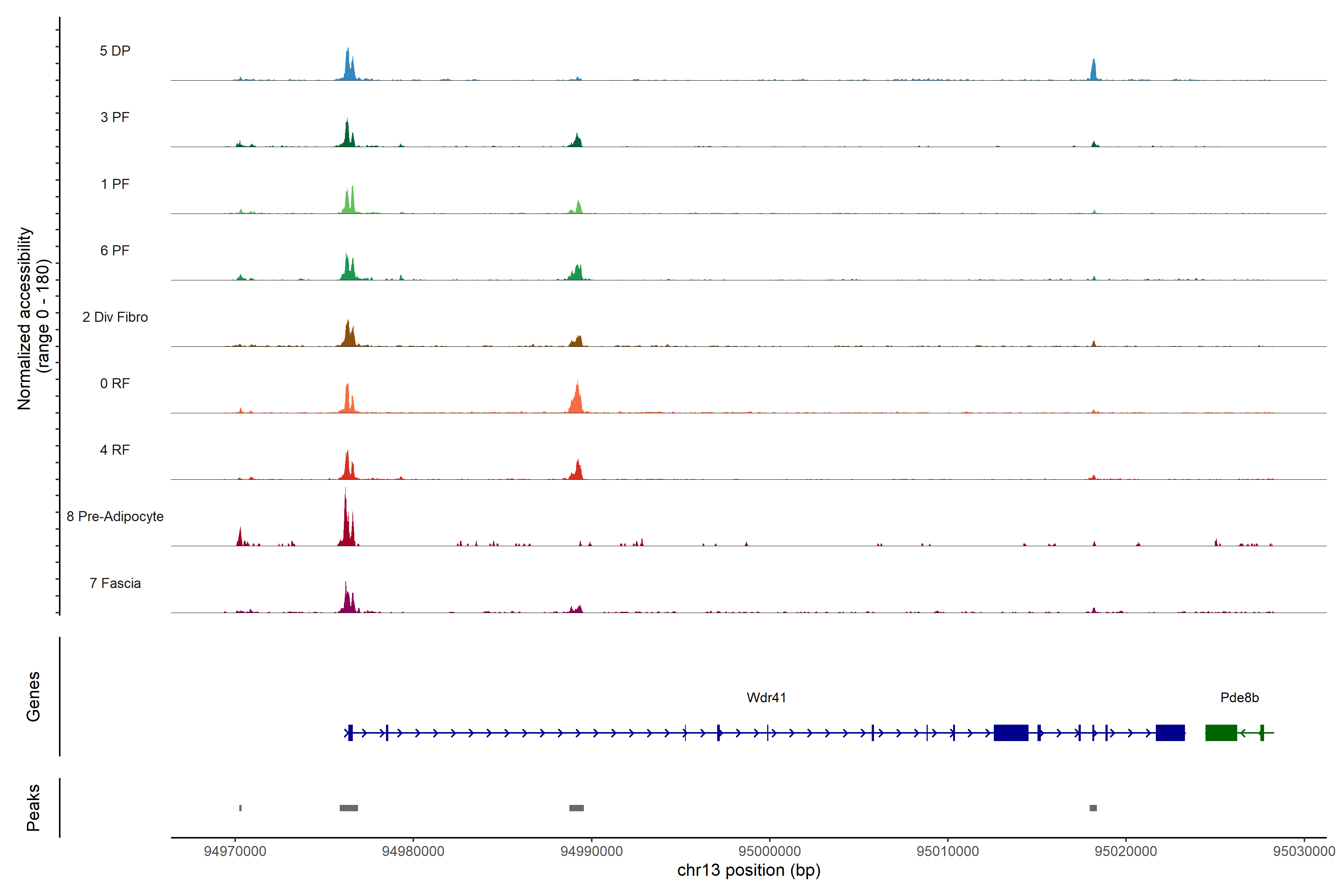Click the Genes panel label
This screenshot has height=896, width=1344.
coord(33,697)
